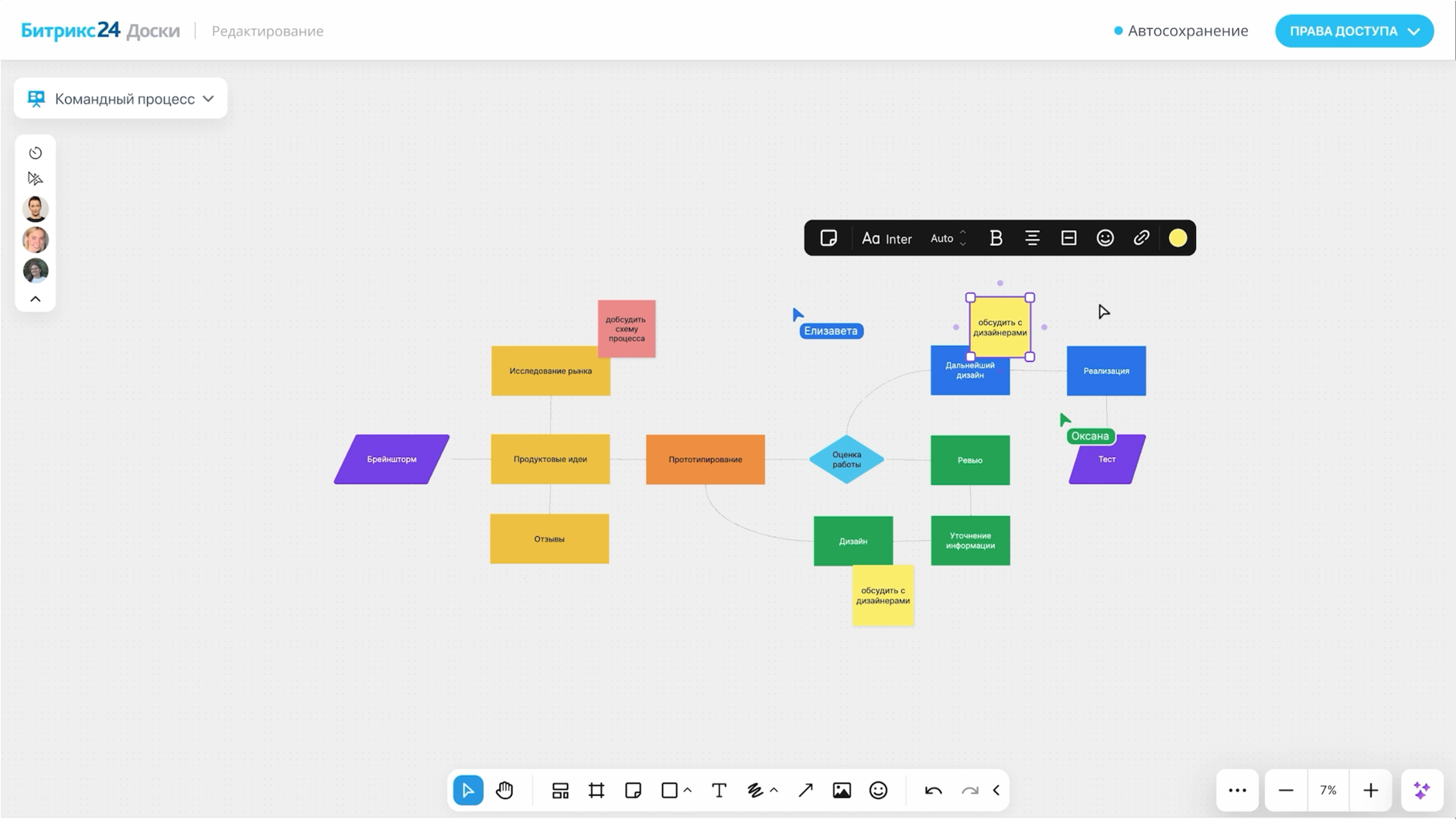Screen dimensions: 1456x820
Task: Expand the shape tool options chevron
Action: 688,790
